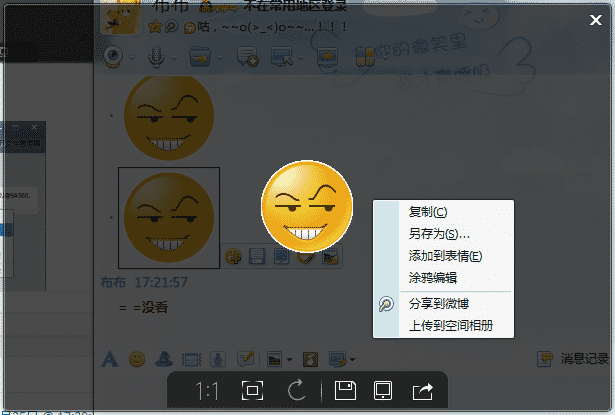
Task: Click the screenshot capture icon
Action: [x=338, y=359]
